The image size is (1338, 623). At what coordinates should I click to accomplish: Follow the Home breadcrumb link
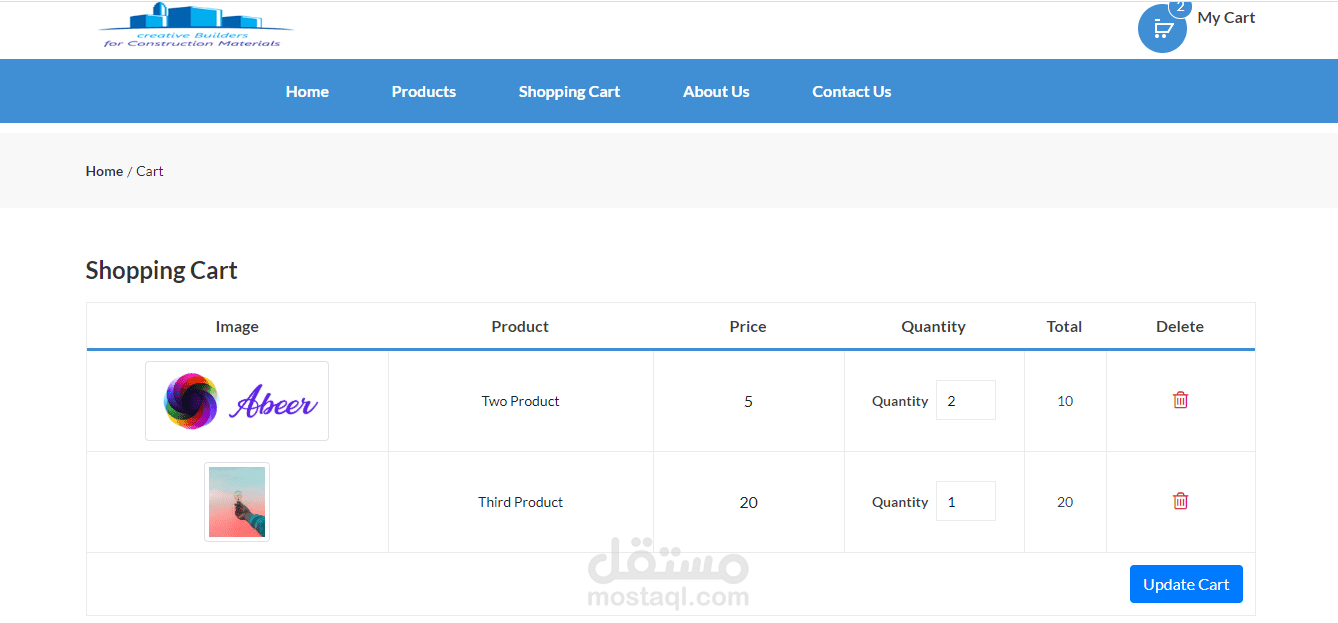(x=104, y=171)
